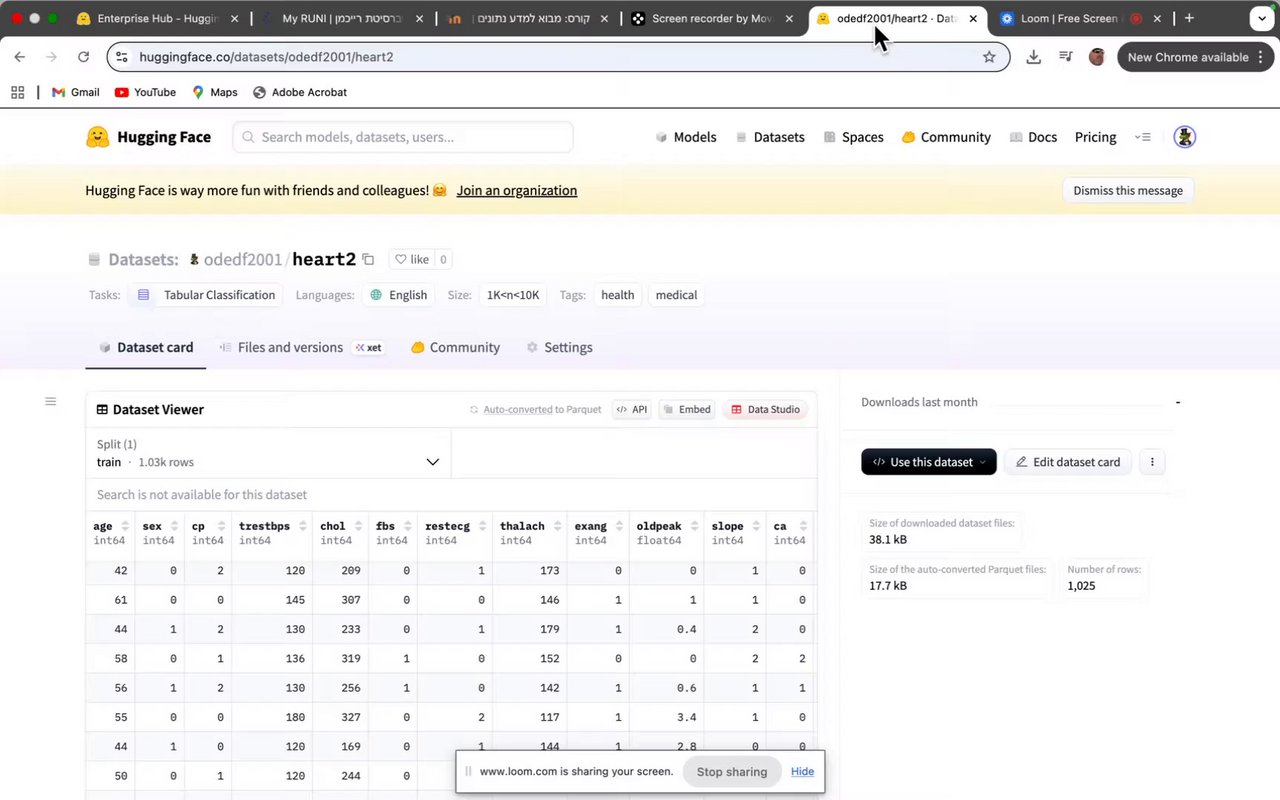Hide the Loom screen sharing bar
Image resolution: width=1280 pixels, height=800 pixels.
pyautogui.click(x=802, y=771)
